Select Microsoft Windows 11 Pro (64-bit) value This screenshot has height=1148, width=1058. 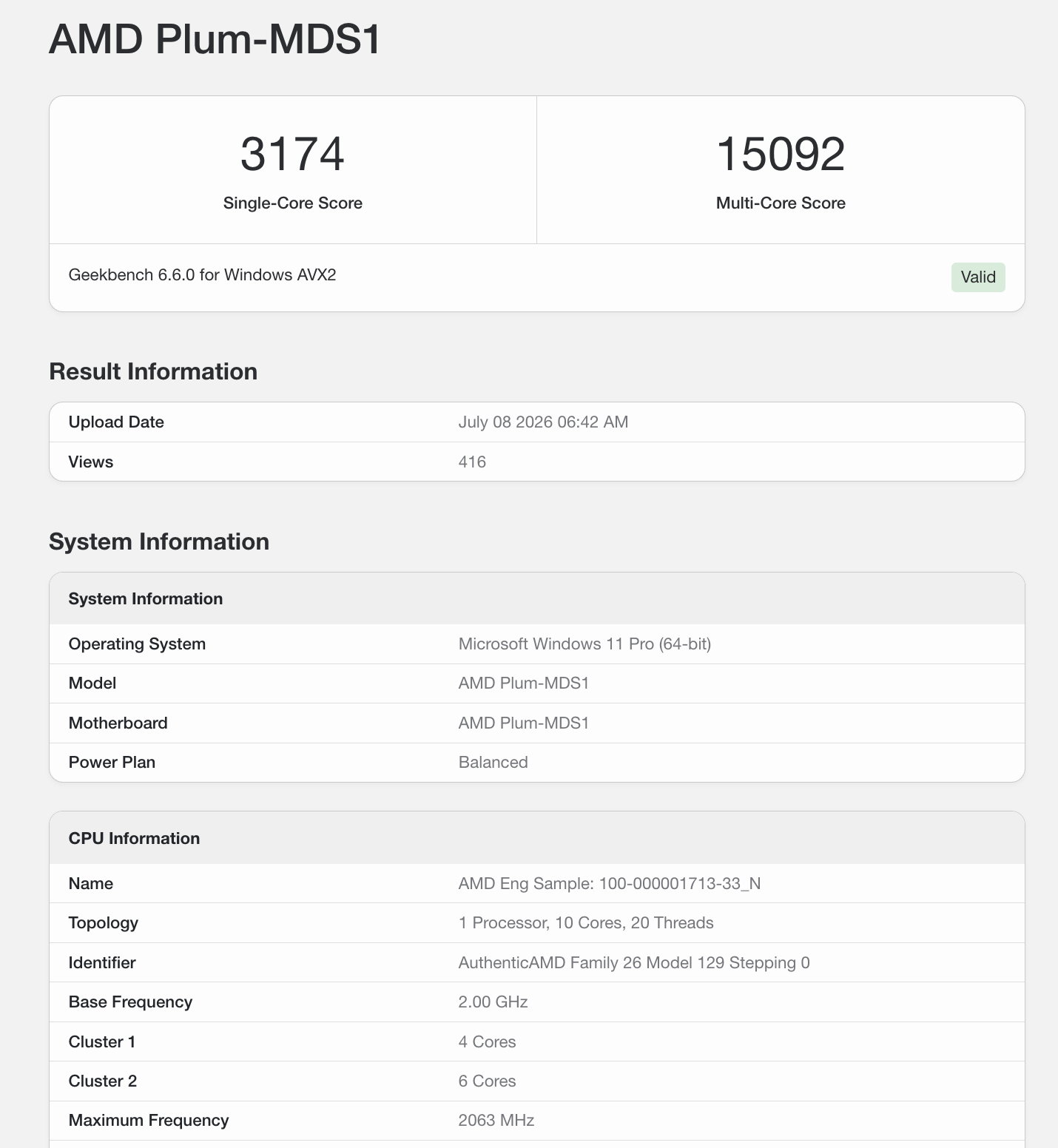tap(584, 644)
